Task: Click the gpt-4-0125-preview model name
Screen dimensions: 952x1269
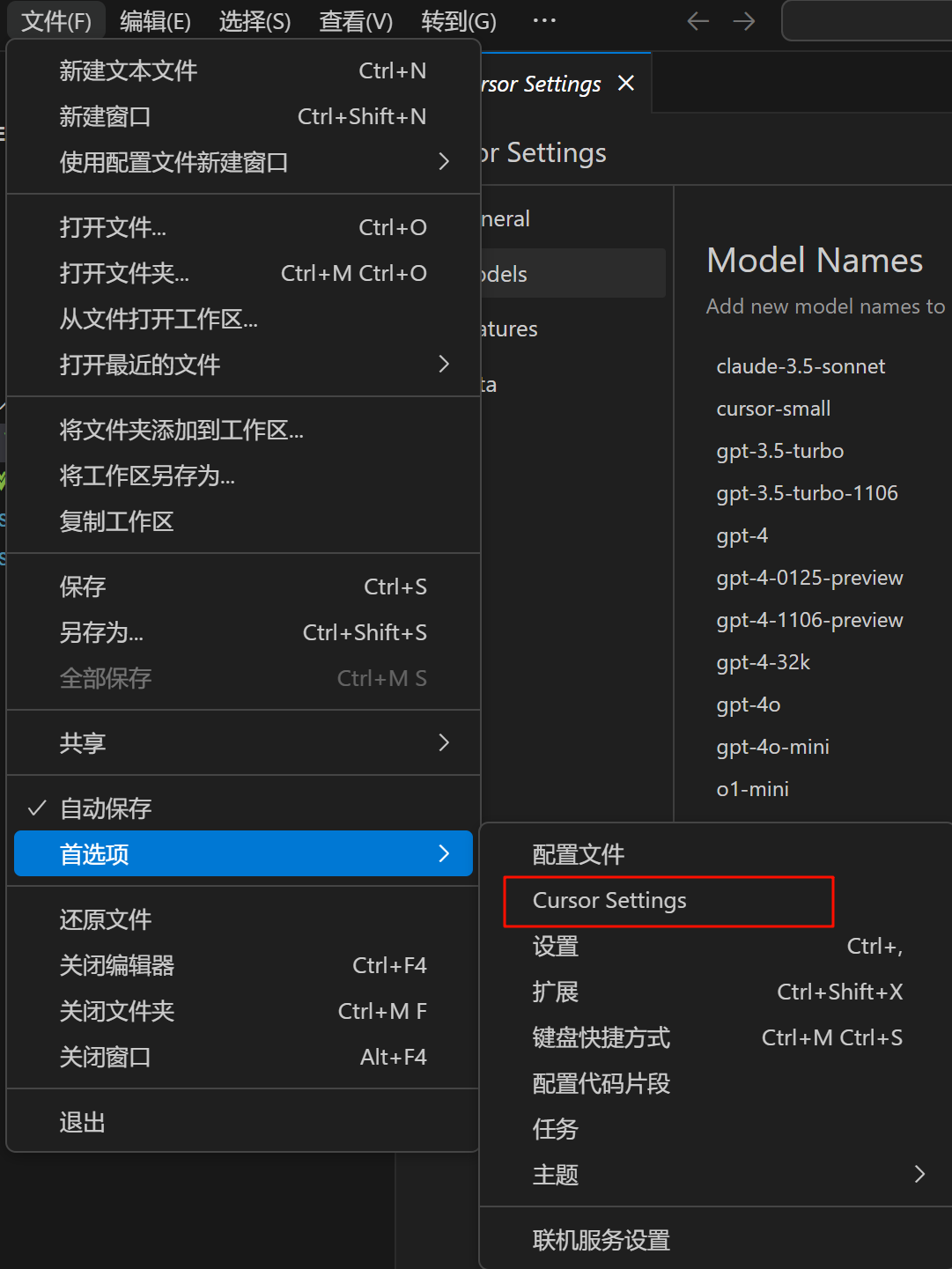Action: [809, 578]
